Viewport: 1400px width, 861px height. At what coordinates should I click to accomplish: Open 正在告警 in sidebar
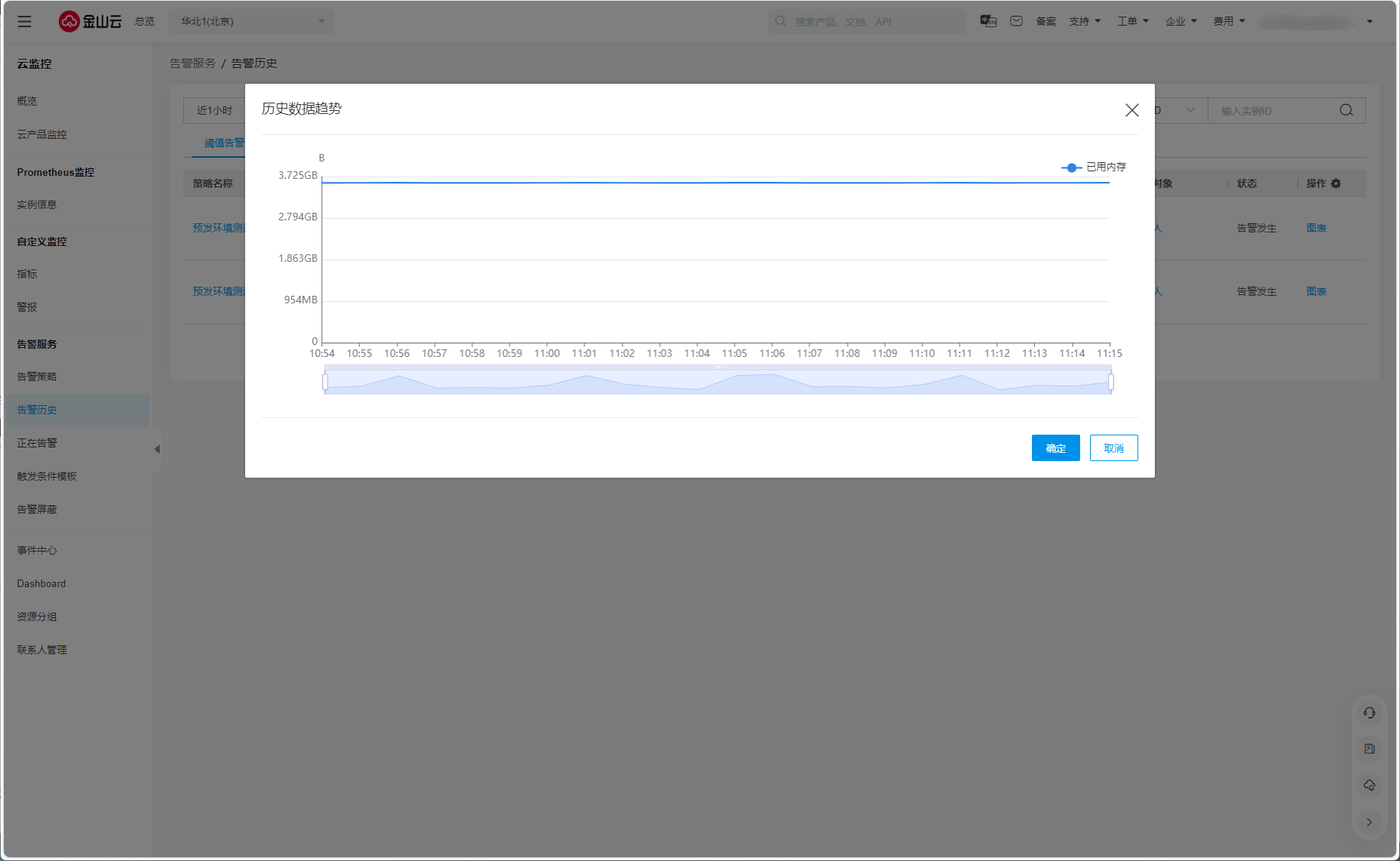37,443
